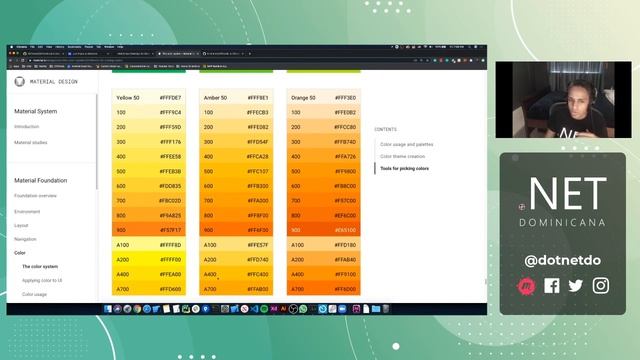This screenshot has height=360, width=640.
Task: Launch Siri from the dock
Action: (x=117, y=309)
